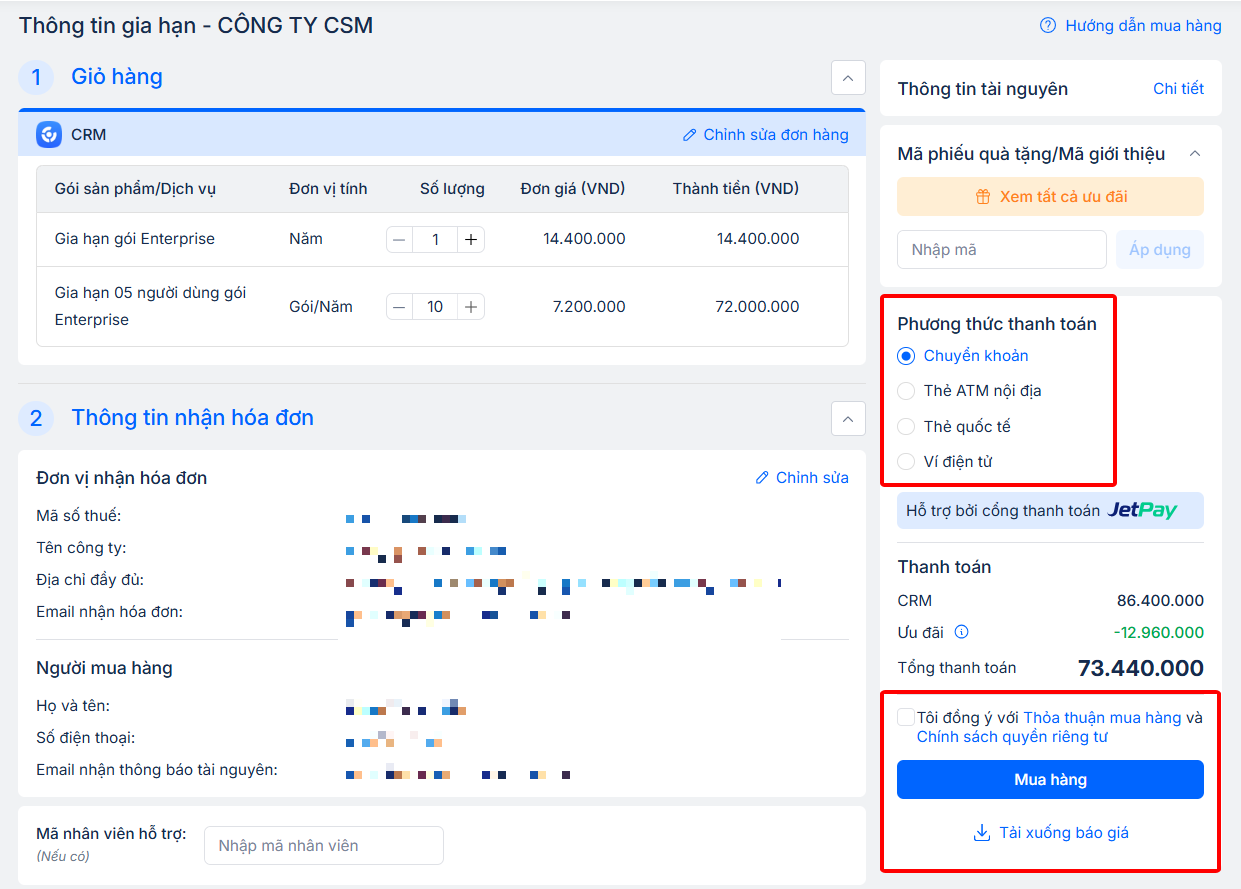Click the download icon for Tải xuống báo giá
Viewport: 1241px width, 889px height.
(x=981, y=833)
